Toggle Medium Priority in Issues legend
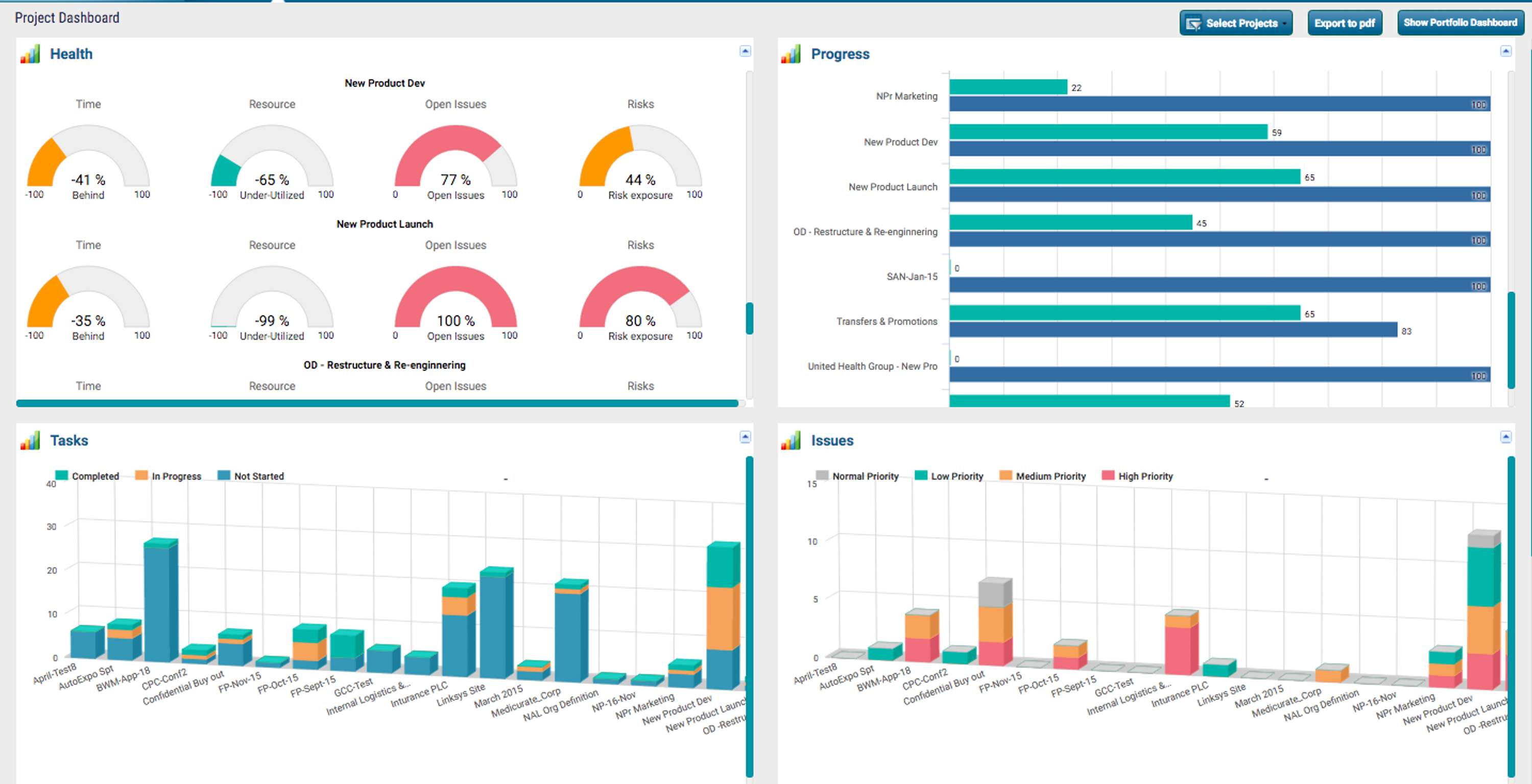Viewport: 1532px width, 784px height. tap(1043, 476)
